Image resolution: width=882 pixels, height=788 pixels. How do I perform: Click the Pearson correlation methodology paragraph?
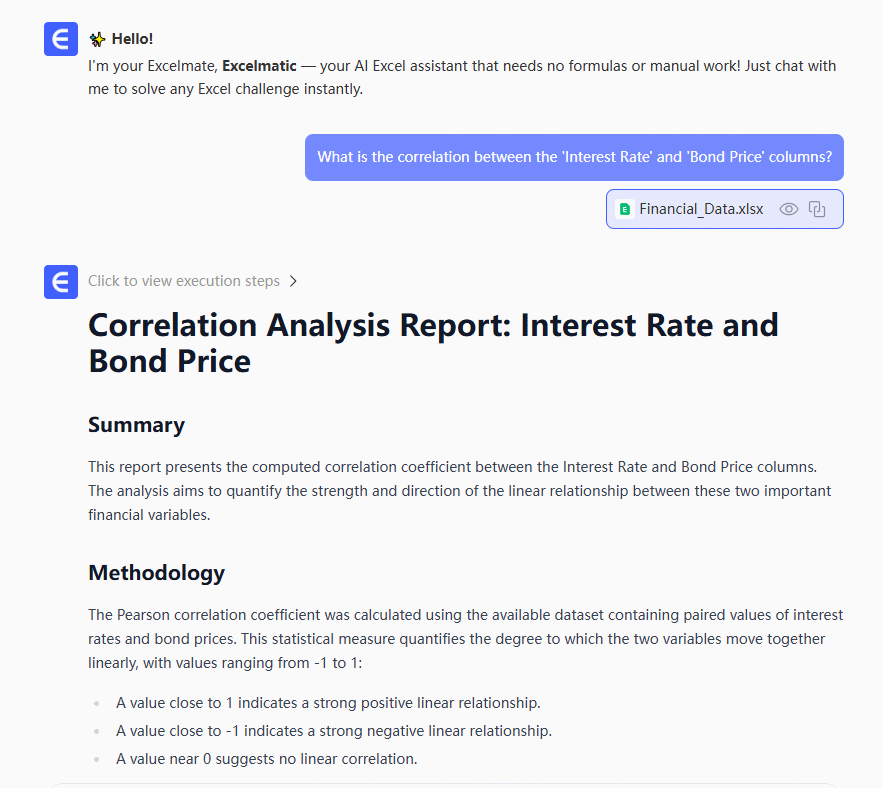click(465, 638)
